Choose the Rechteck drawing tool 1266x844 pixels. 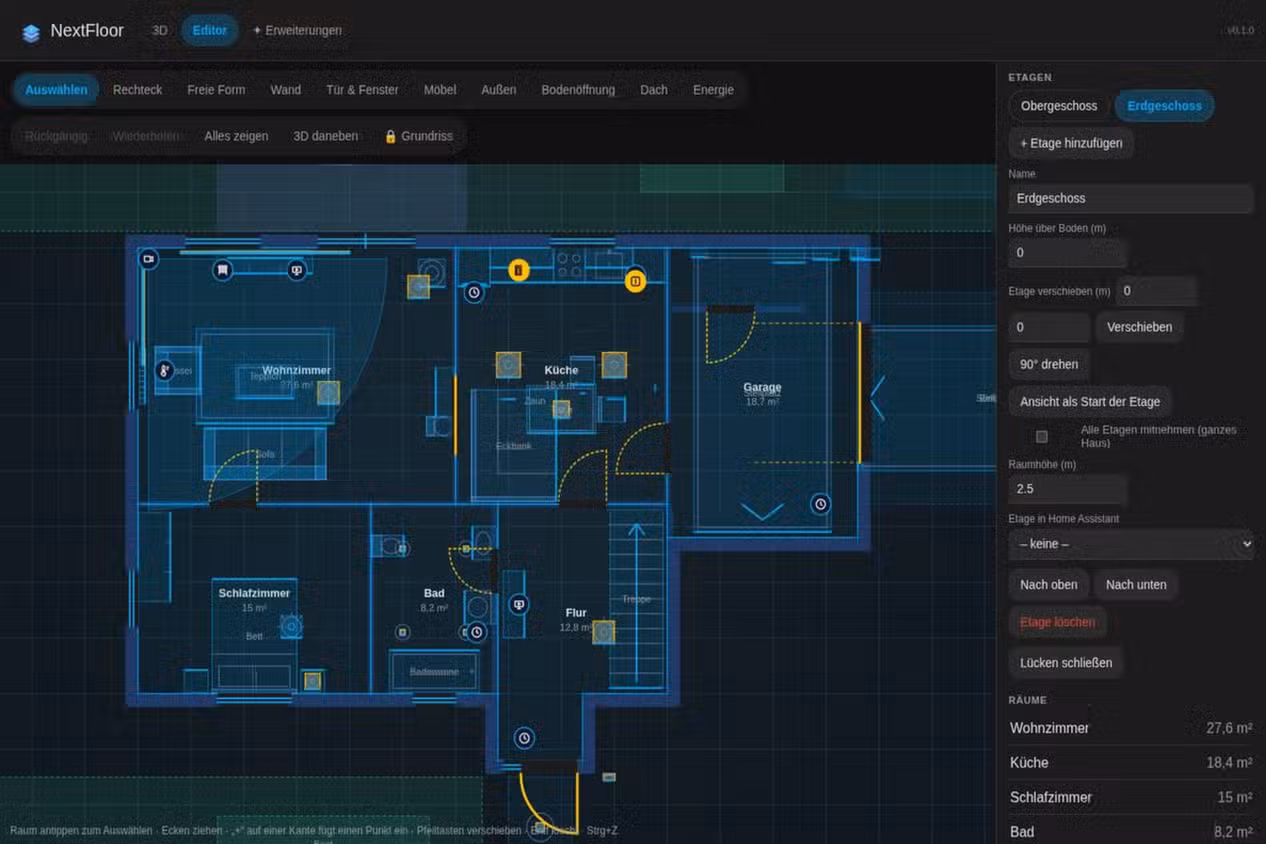click(x=138, y=90)
